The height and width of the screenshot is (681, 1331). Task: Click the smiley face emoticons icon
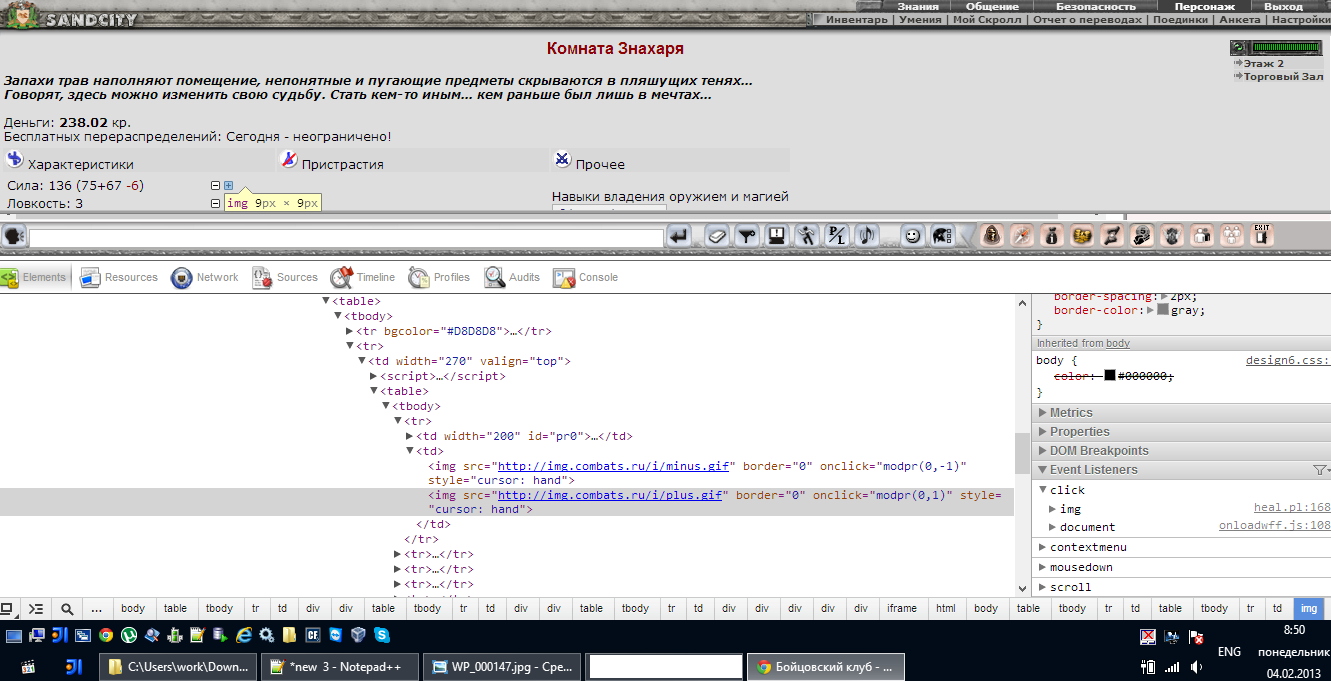912,236
